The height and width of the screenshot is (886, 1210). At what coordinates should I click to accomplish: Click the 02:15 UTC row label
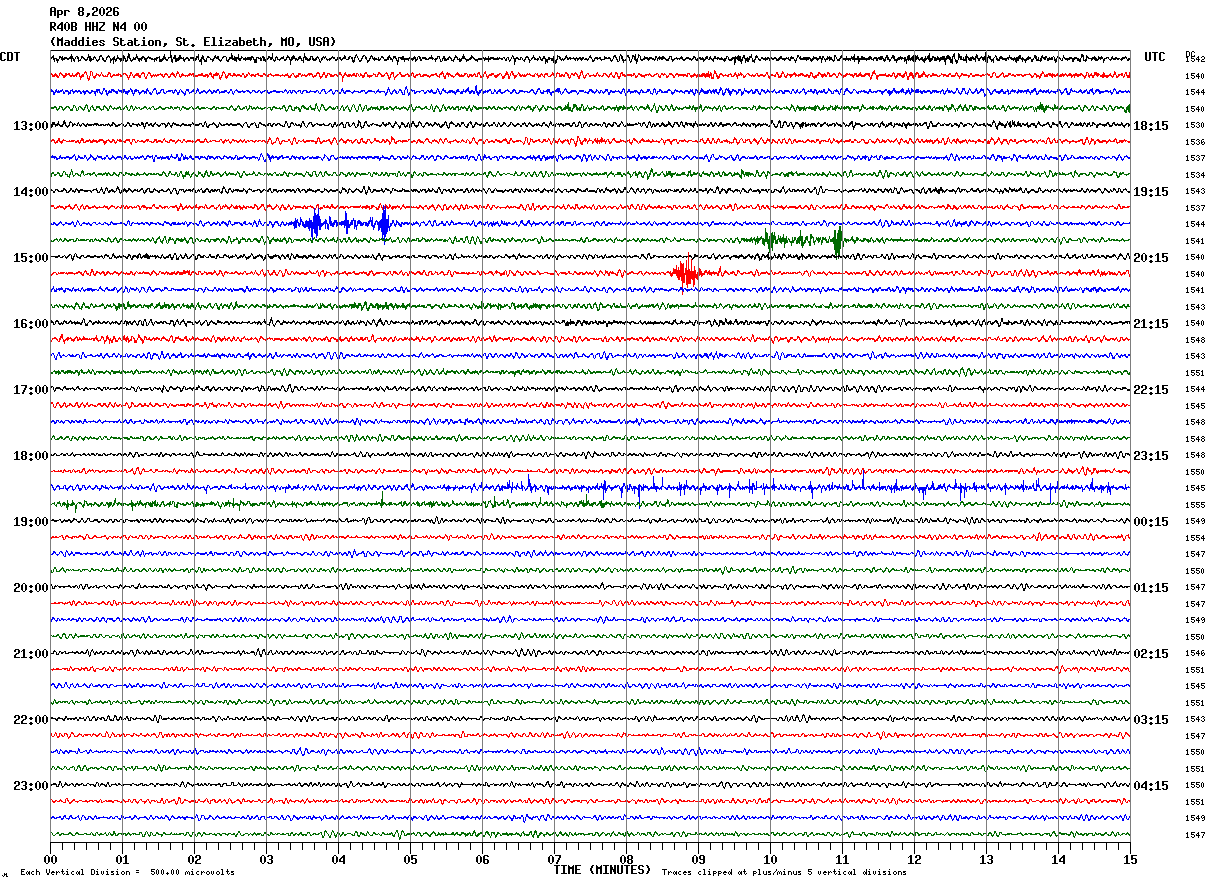tap(1151, 653)
